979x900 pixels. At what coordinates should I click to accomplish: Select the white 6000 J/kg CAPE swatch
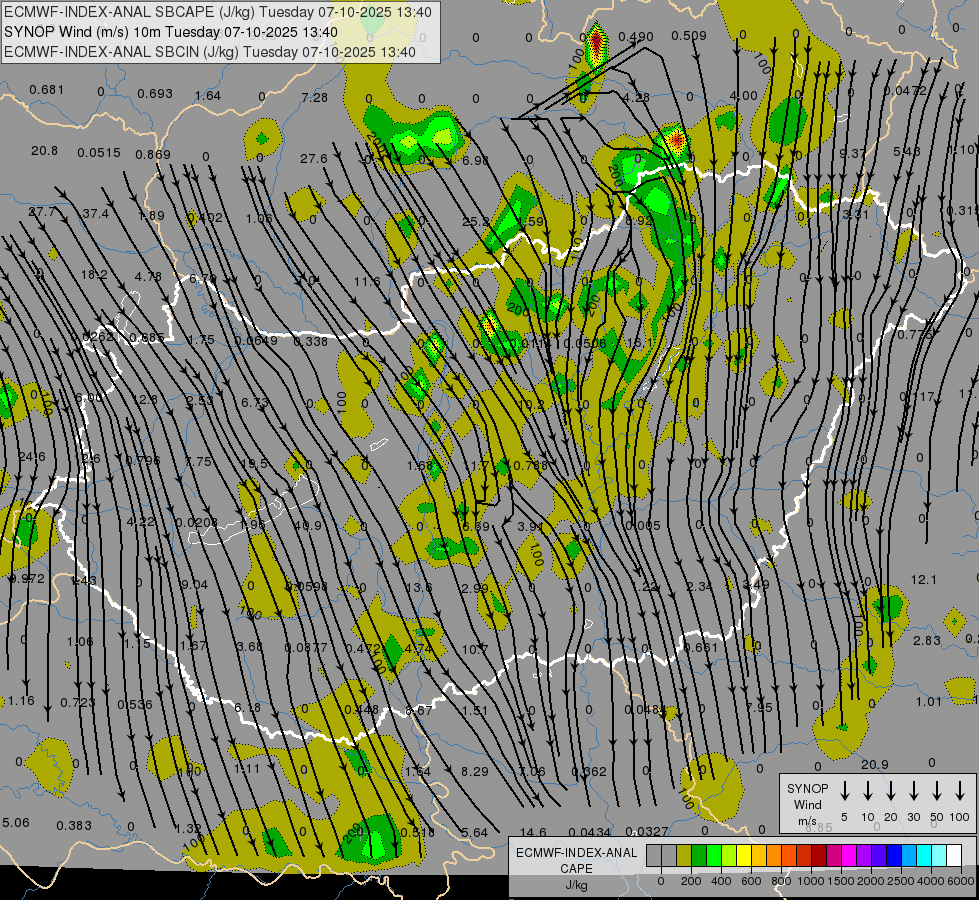(955, 855)
